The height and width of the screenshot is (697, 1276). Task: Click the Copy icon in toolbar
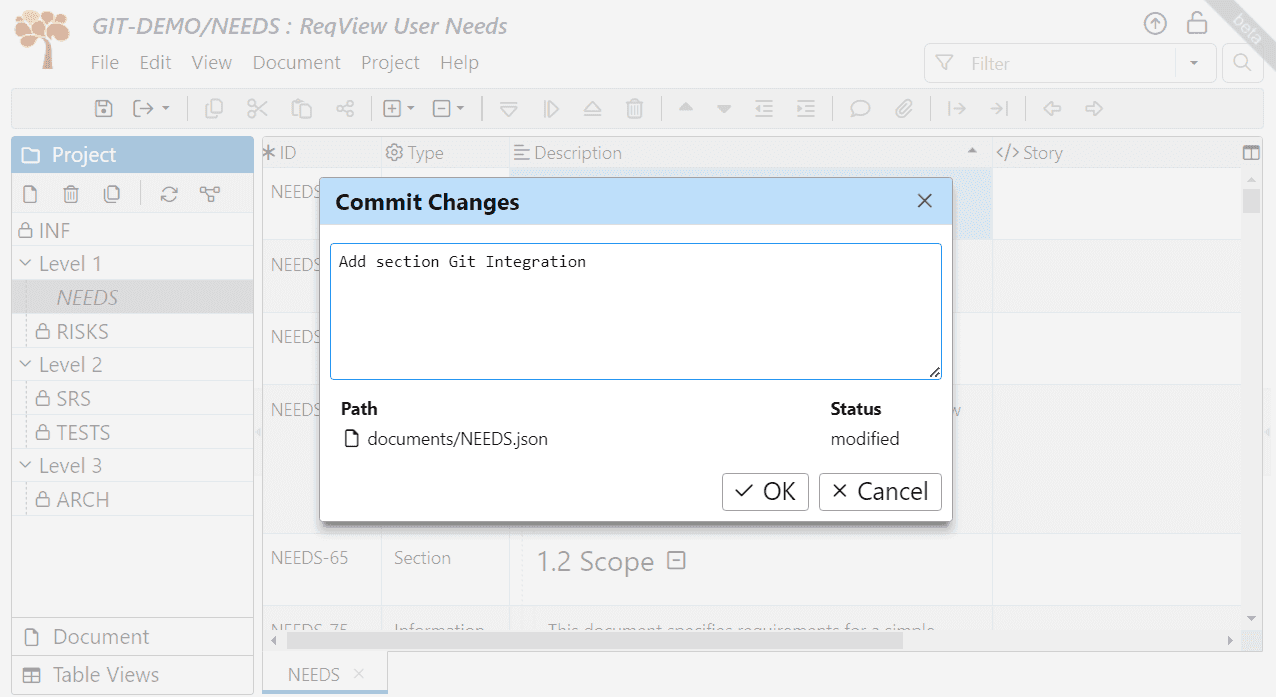[213, 108]
